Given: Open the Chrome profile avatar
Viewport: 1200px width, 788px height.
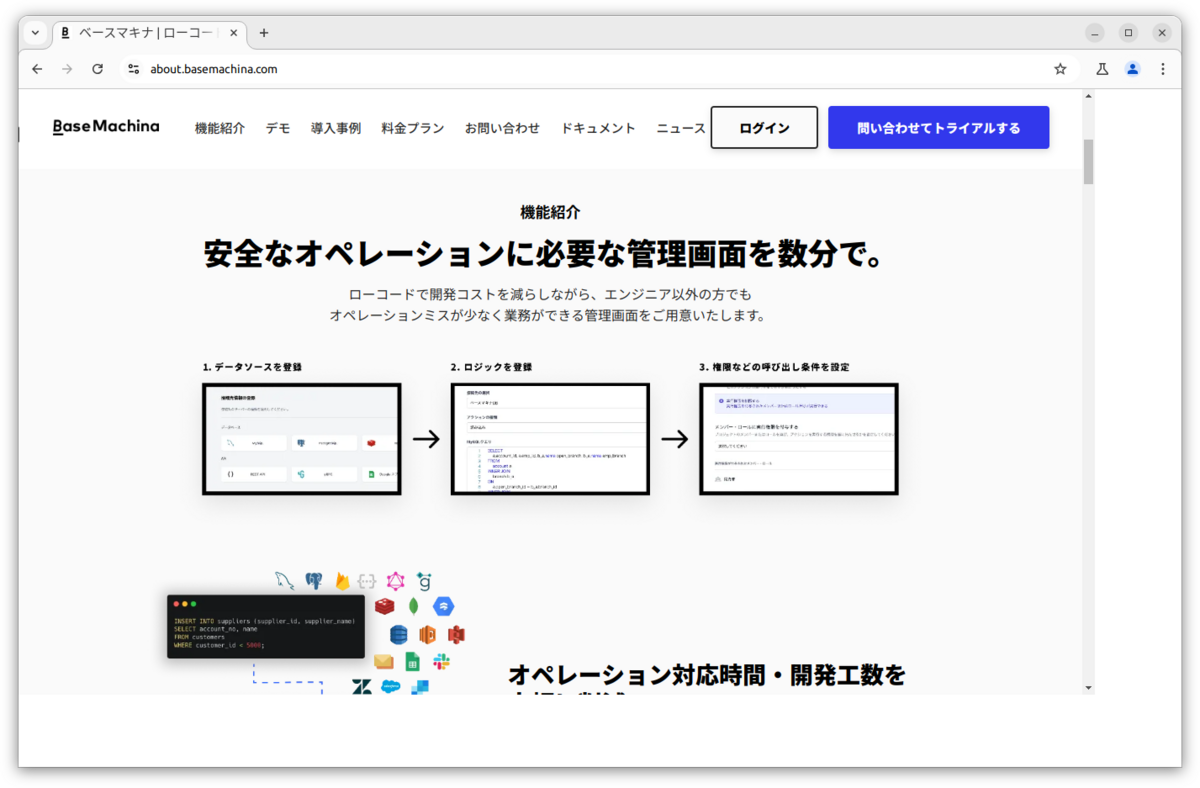Looking at the screenshot, I should tap(1132, 69).
